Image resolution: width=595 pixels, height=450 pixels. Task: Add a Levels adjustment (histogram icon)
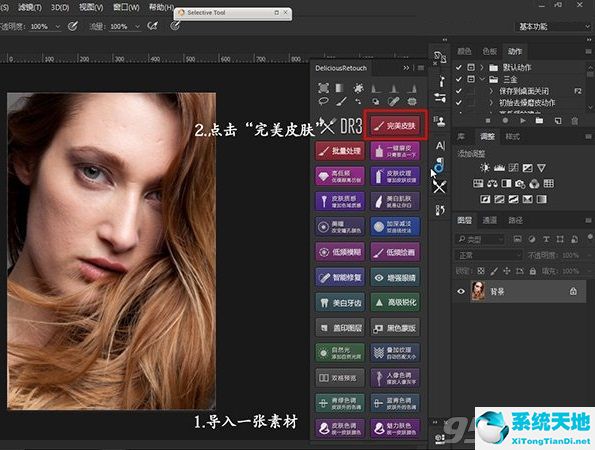click(x=499, y=168)
